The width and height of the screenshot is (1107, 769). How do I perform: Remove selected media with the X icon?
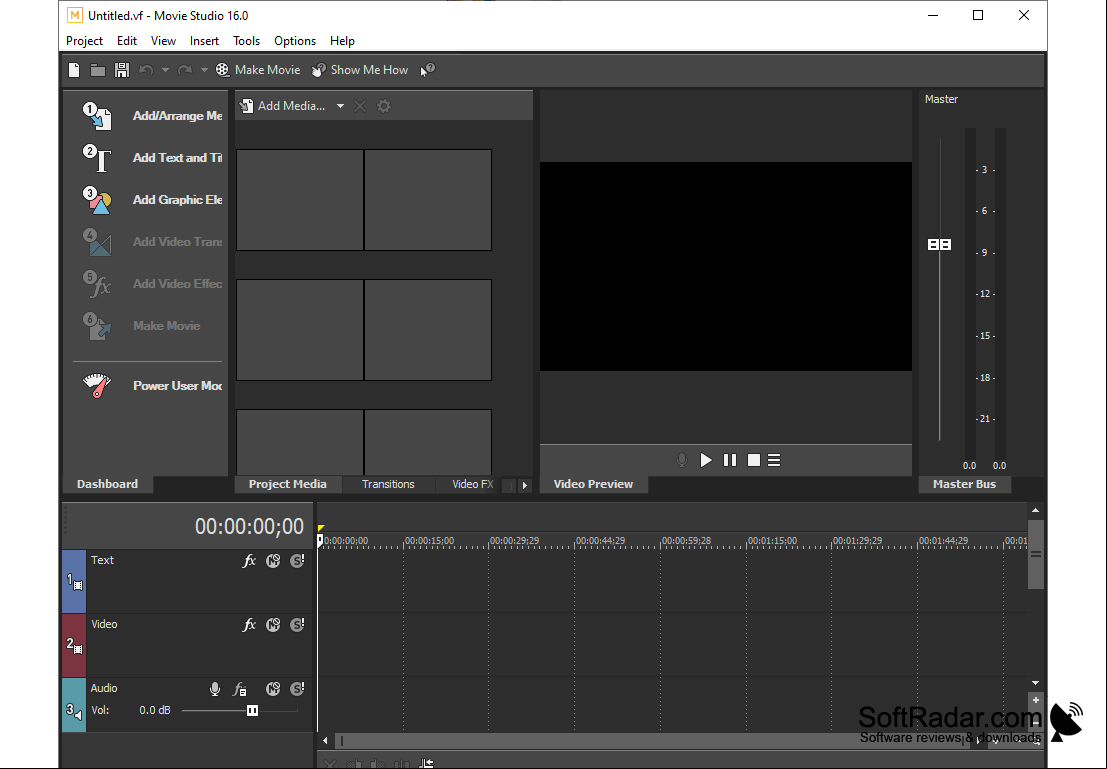[x=360, y=106]
